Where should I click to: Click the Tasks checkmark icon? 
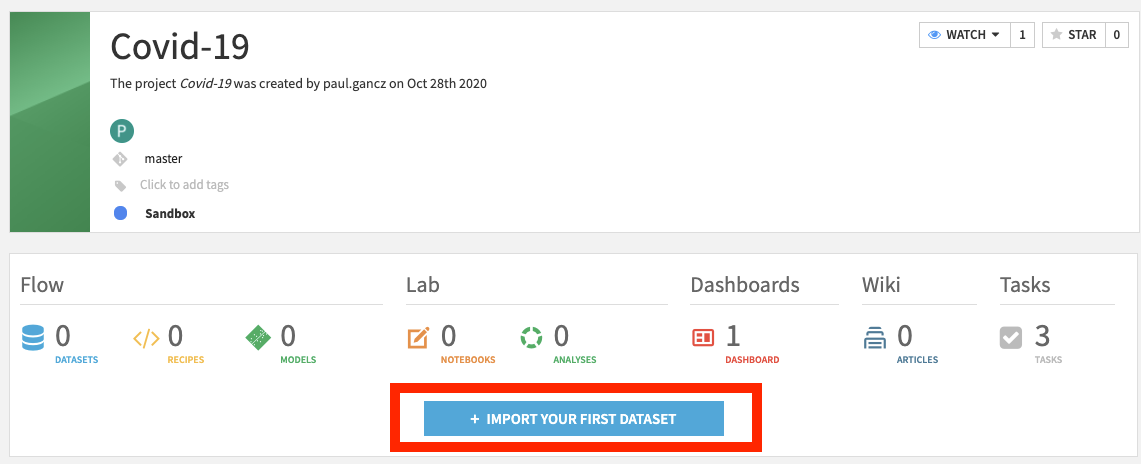tap(1011, 339)
